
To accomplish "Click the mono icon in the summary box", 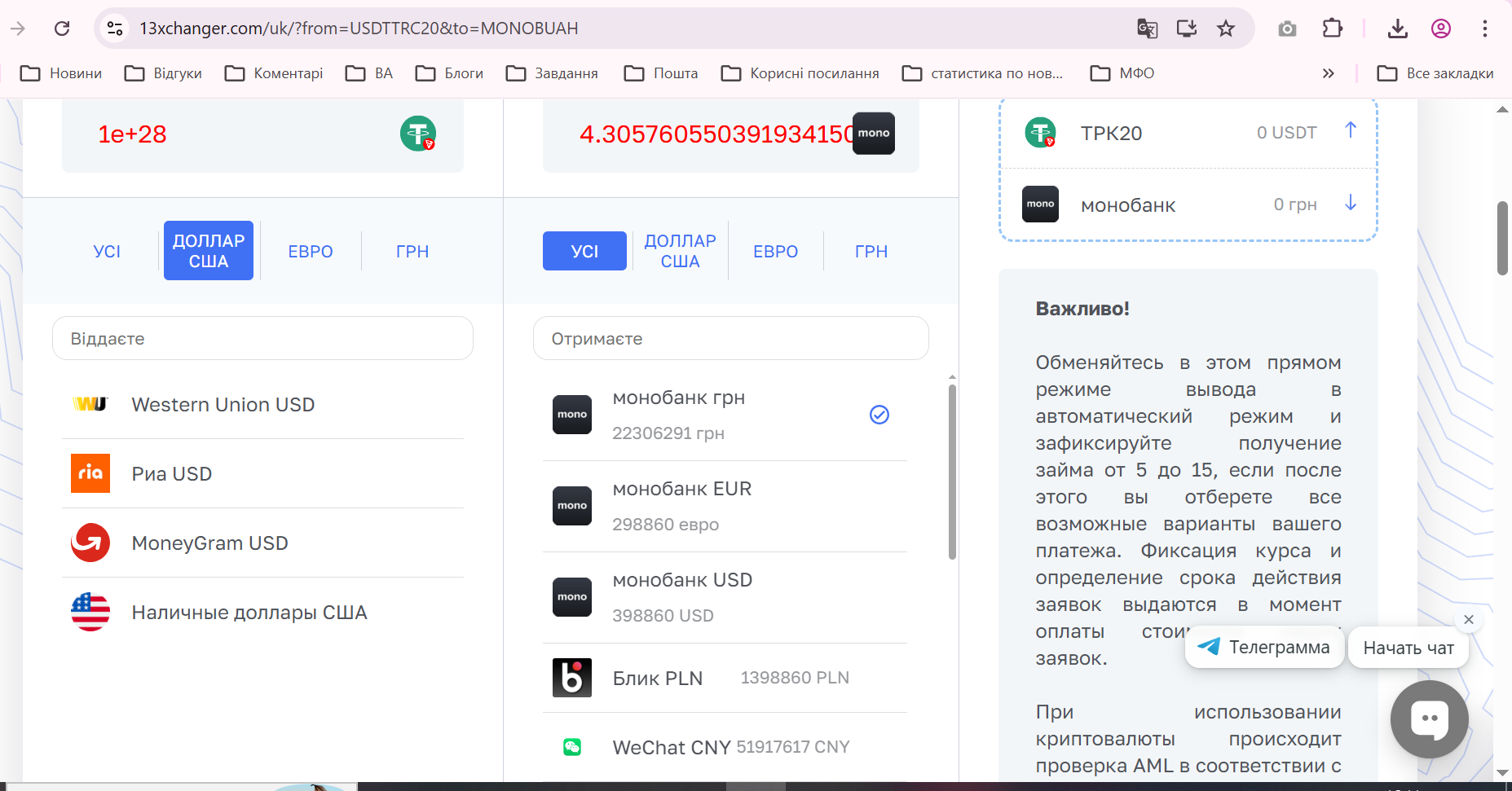I will 1041,204.
